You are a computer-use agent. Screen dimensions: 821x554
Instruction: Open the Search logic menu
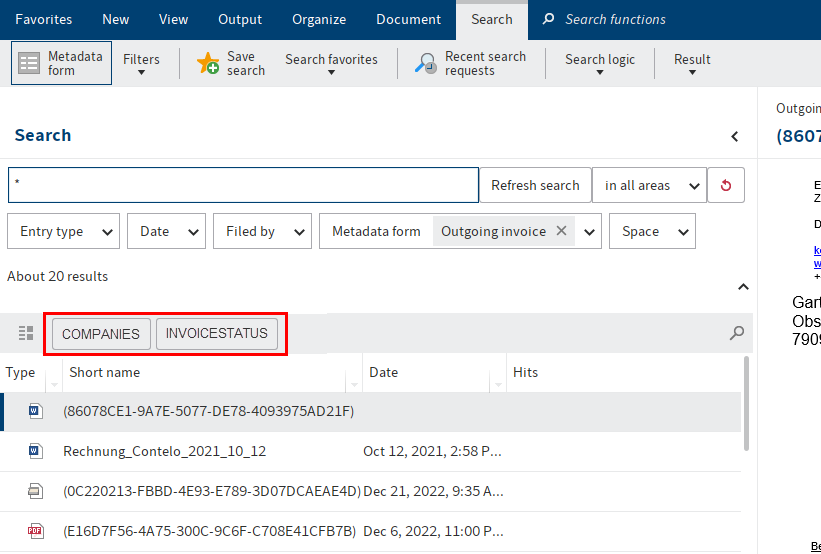coord(600,64)
